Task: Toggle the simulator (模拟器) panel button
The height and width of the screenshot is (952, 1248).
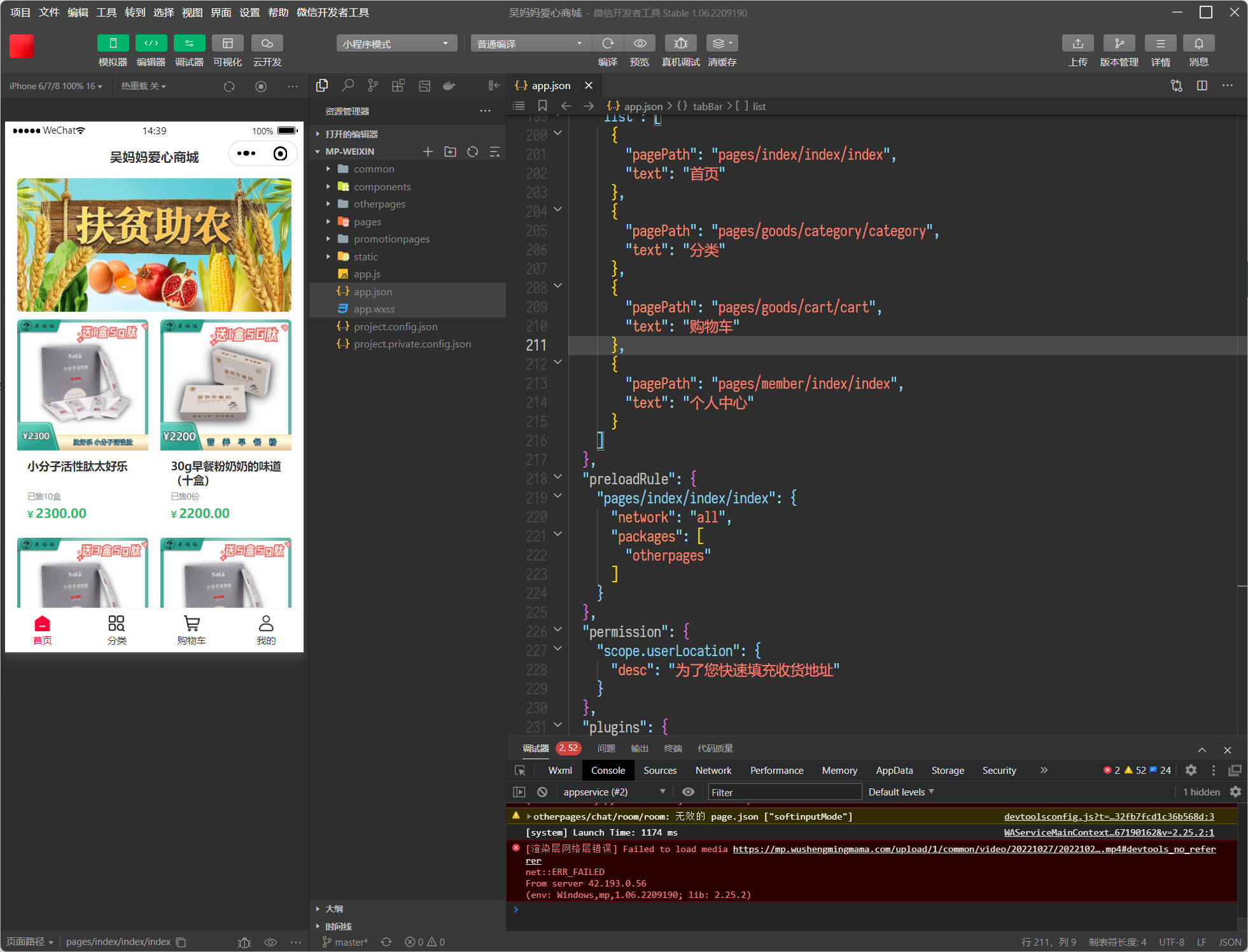Action: (113, 43)
